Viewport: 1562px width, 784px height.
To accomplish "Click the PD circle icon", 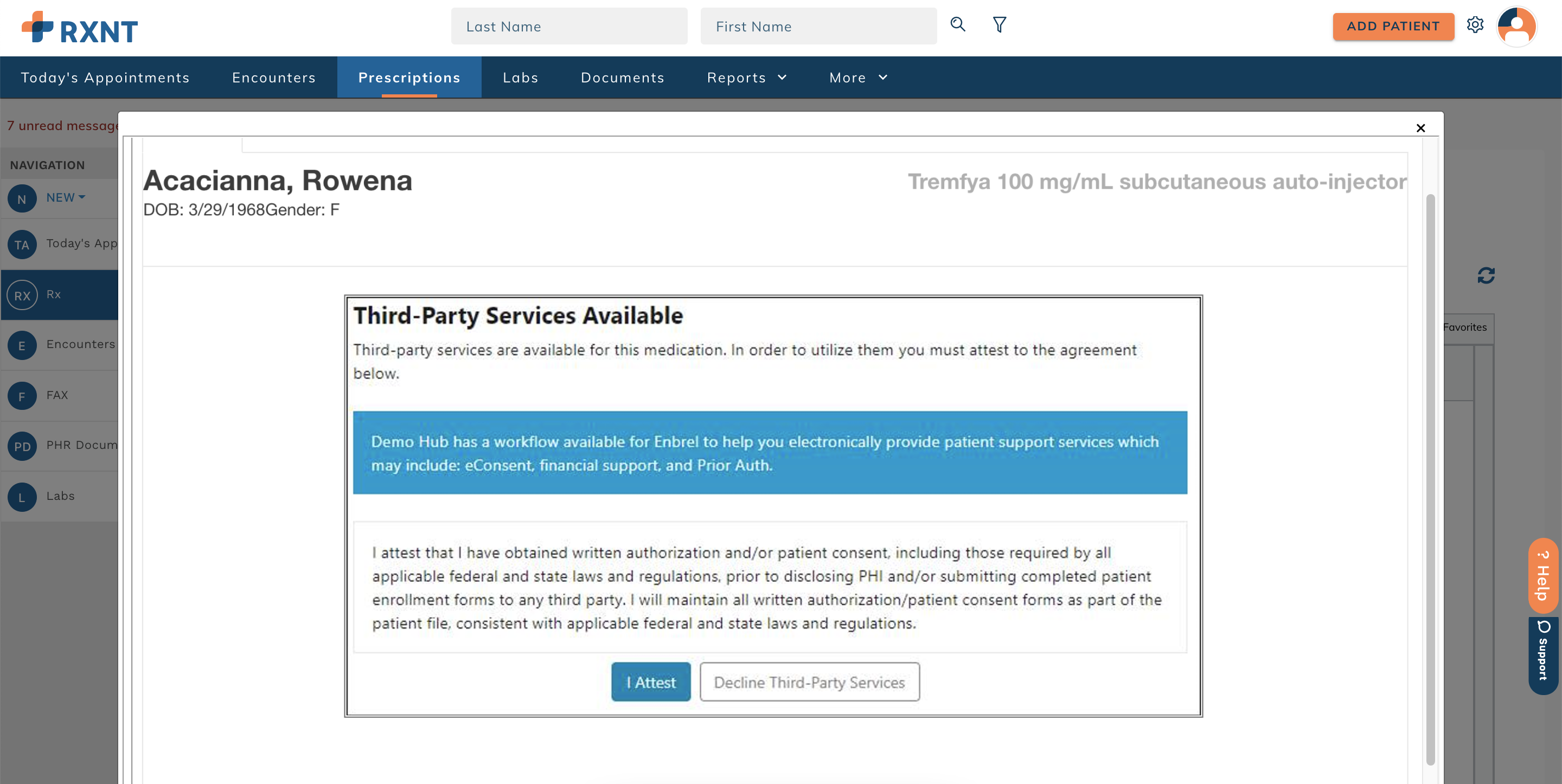I will 22,446.
